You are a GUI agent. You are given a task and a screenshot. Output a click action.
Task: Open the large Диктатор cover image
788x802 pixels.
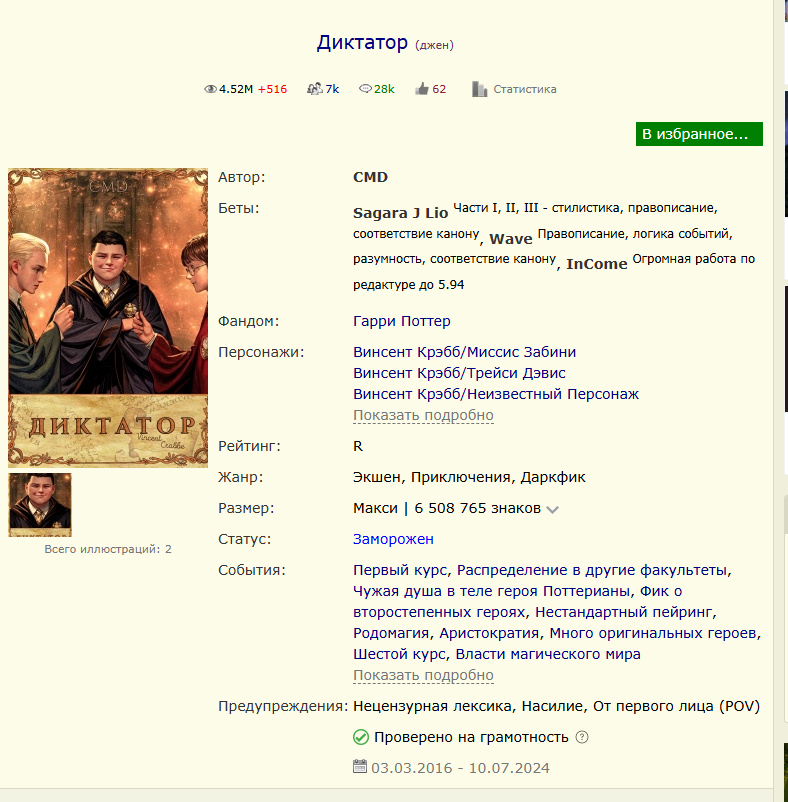point(108,318)
